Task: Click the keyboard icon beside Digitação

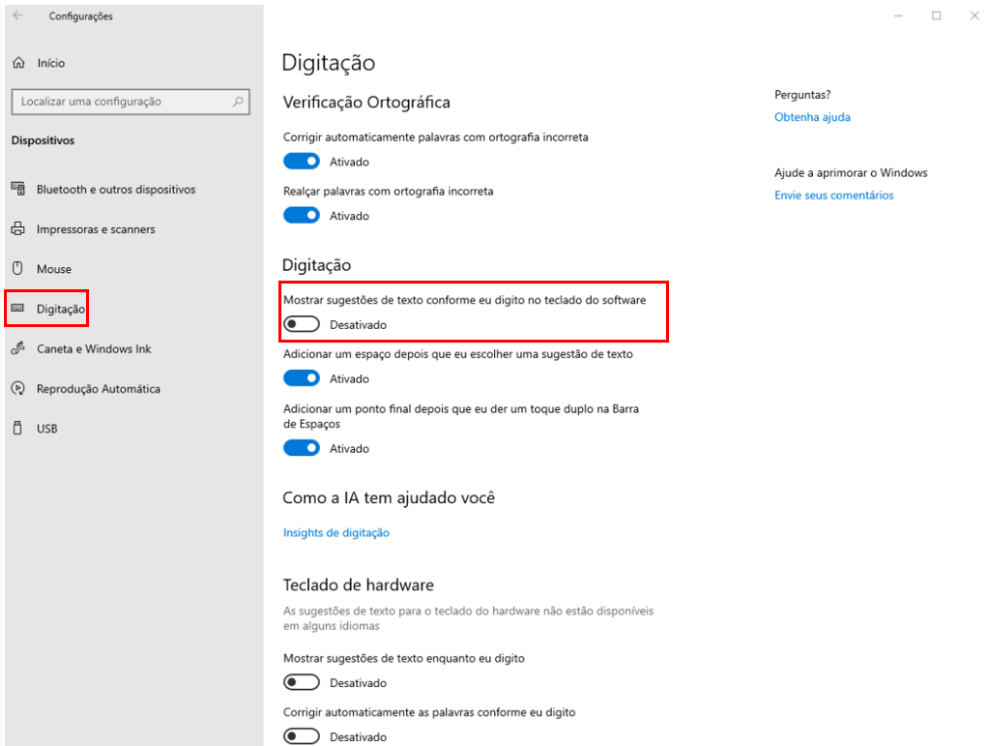Action: click(18, 308)
